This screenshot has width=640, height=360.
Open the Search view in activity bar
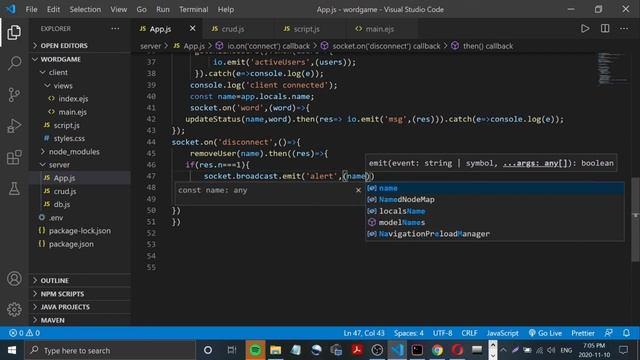coord(14,63)
